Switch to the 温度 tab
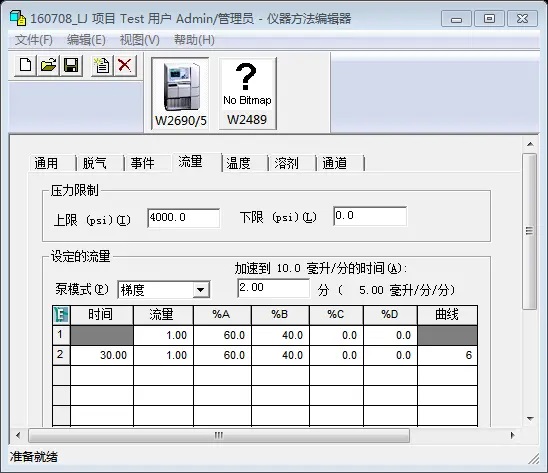 tap(238, 163)
